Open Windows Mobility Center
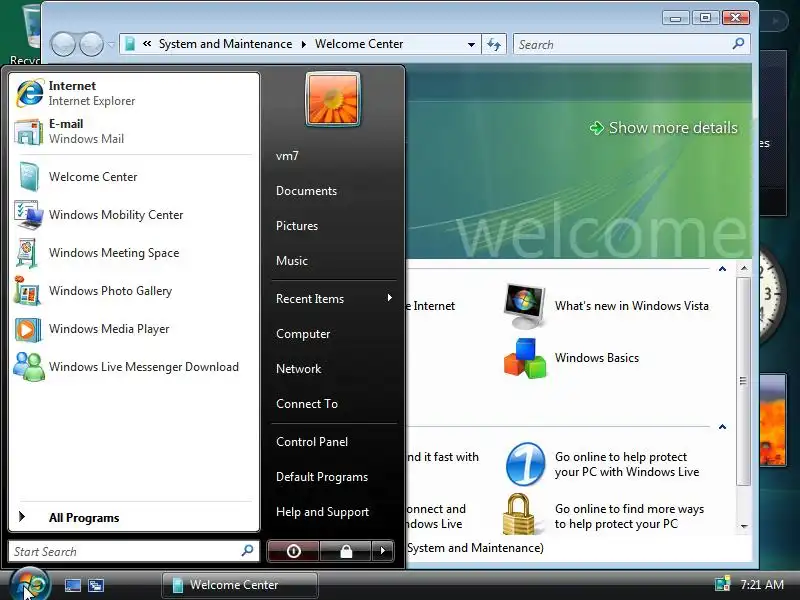Image resolution: width=800 pixels, height=600 pixels. pyautogui.click(x=134, y=215)
